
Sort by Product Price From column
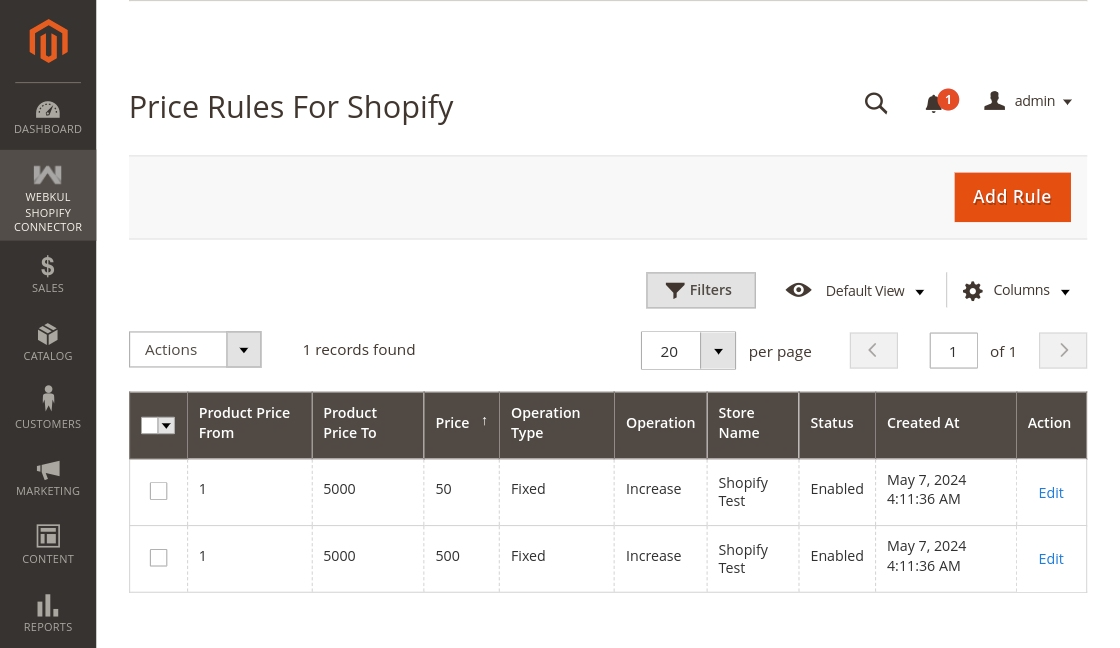(x=249, y=424)
